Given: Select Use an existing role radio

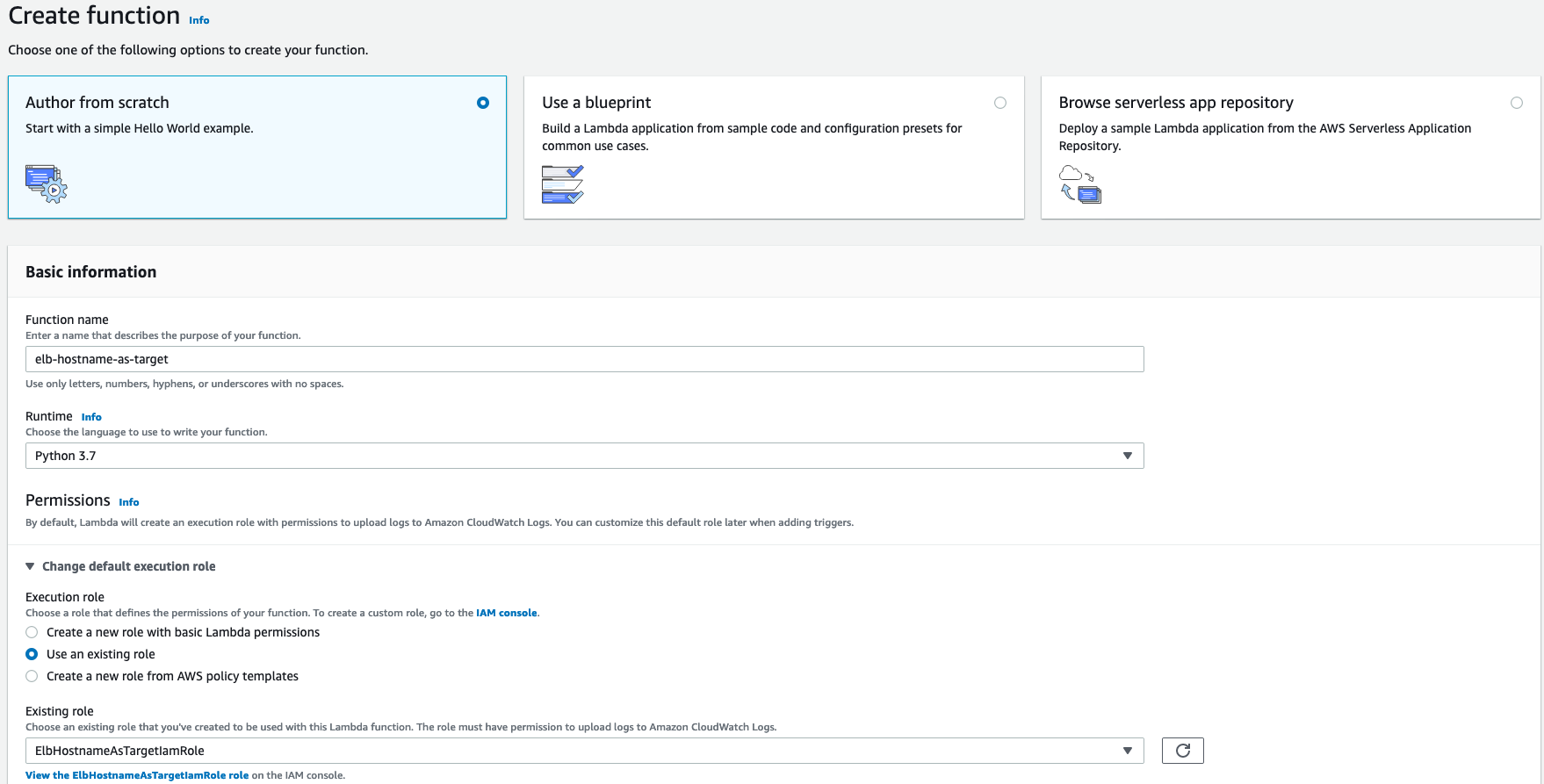Looking at the screenshot, I should (32, 654).
